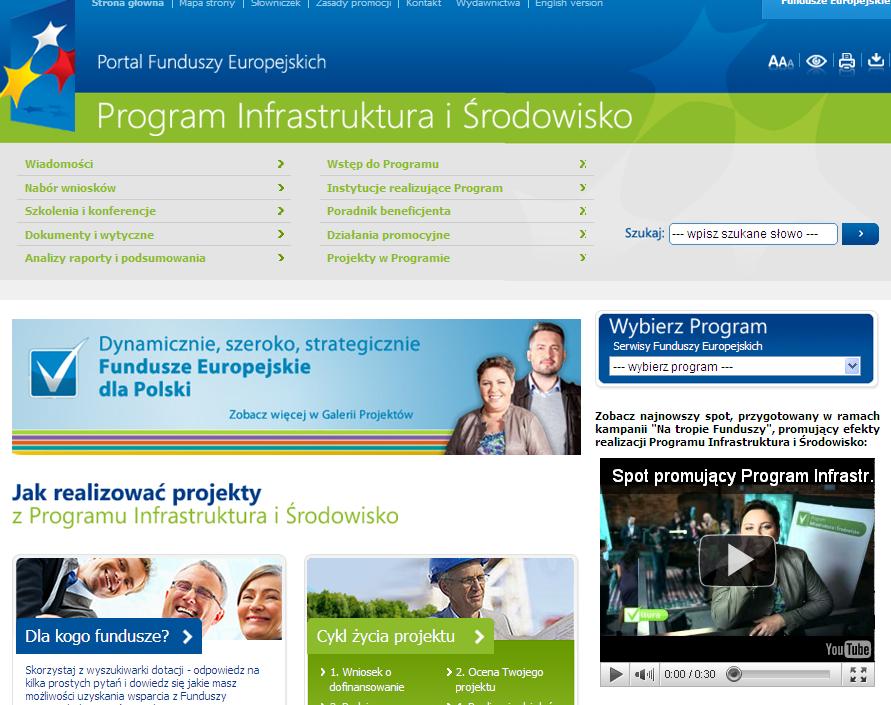Click the arrow beside Wstęp do Programu
Screen dimensions: 891x705
(582, 164)
